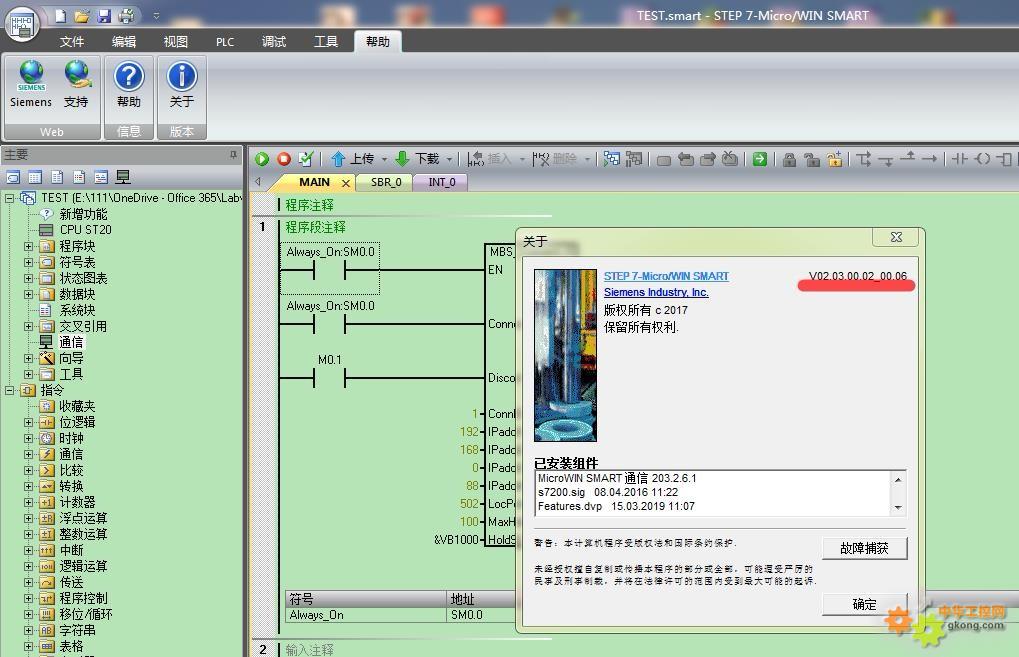Save the project with the floppy icon

point(104,16)
